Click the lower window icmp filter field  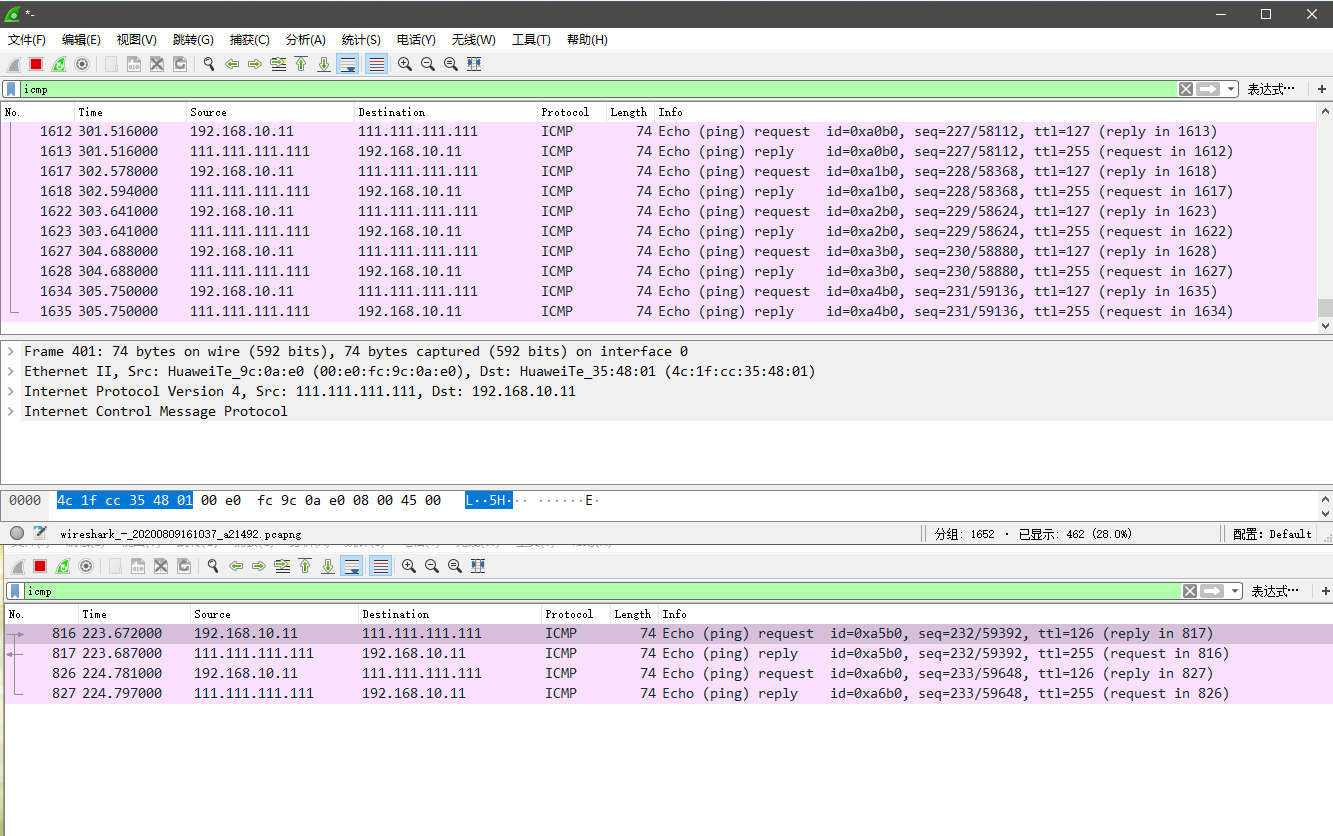tap(602, 591)
